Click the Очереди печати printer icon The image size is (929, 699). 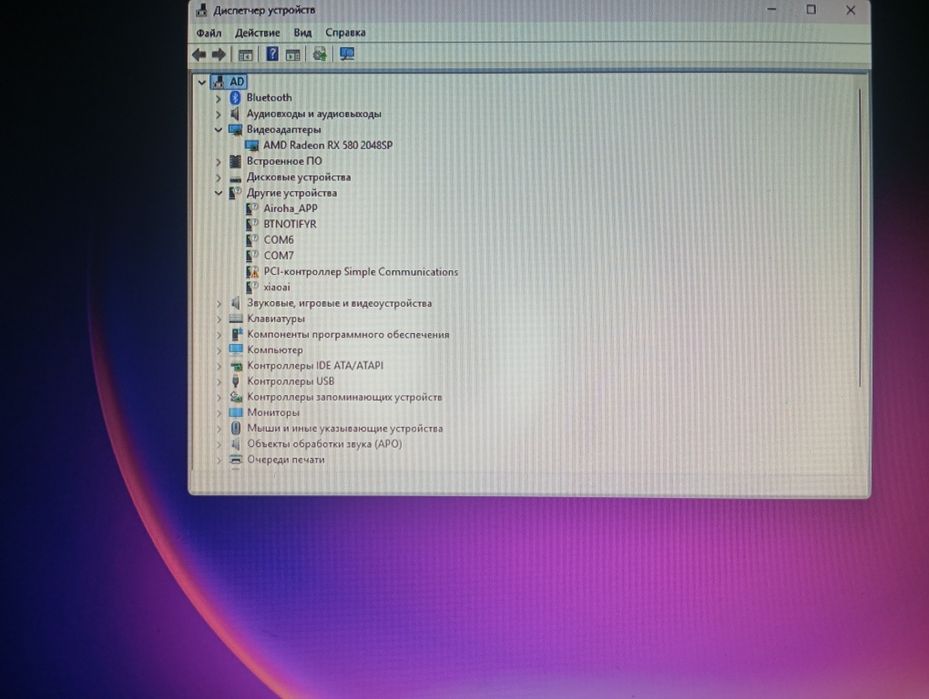[x=236, y=460]
